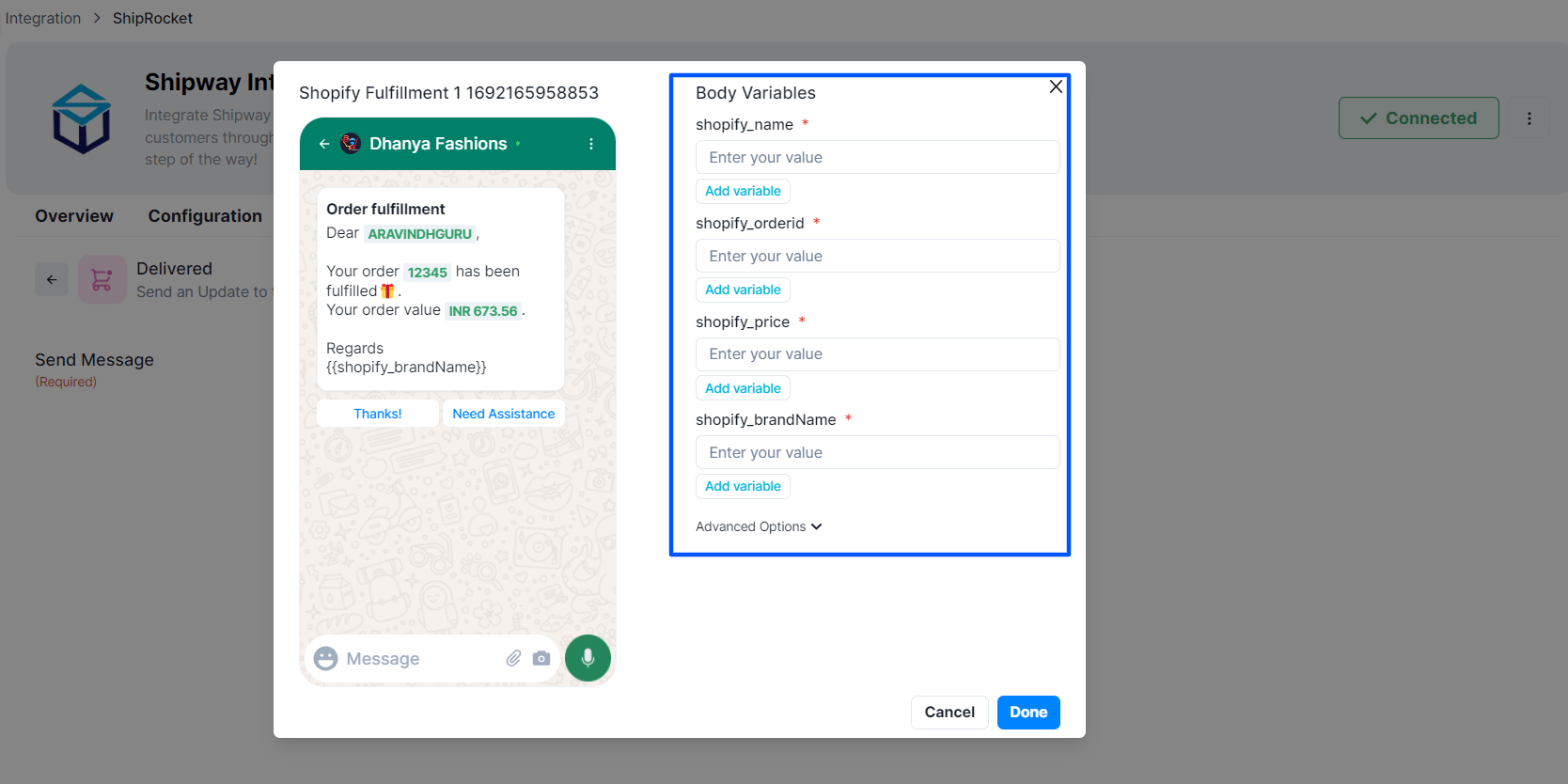Click the Delivered step title
Image resolution: width=1568 pixels, height=784 pixels.
(x=174, y=269)
